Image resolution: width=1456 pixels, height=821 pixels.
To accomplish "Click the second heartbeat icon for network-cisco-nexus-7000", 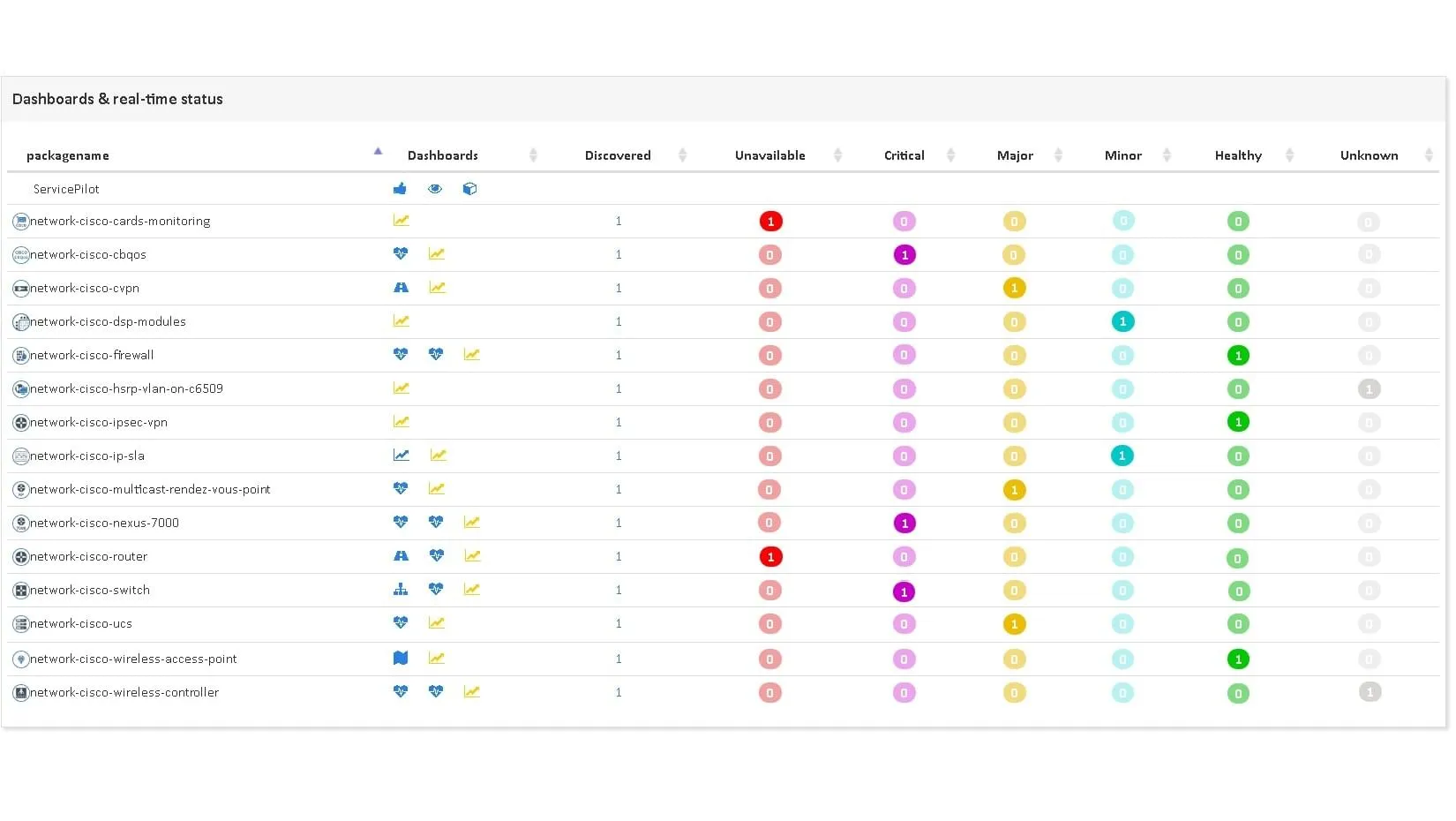I will point(436,522).
